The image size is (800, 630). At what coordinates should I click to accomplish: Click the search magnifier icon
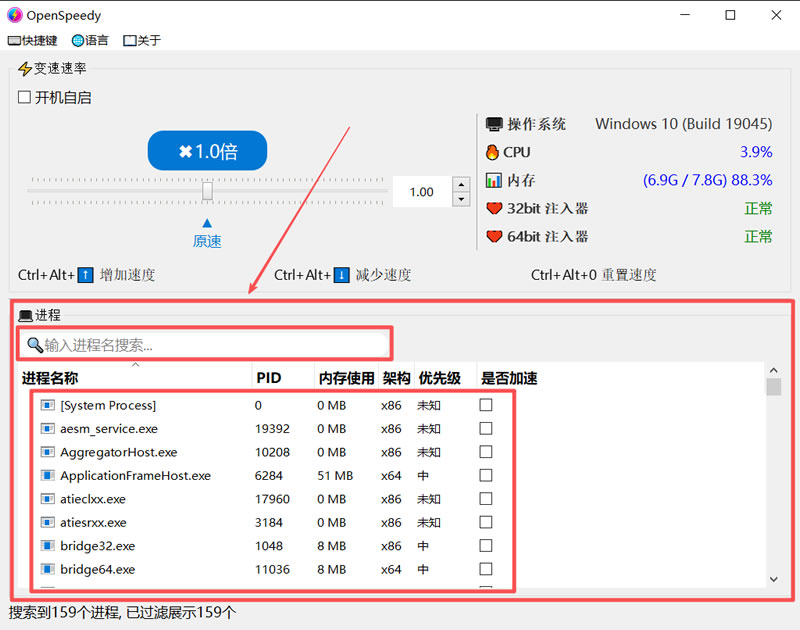tap(35, 345)
